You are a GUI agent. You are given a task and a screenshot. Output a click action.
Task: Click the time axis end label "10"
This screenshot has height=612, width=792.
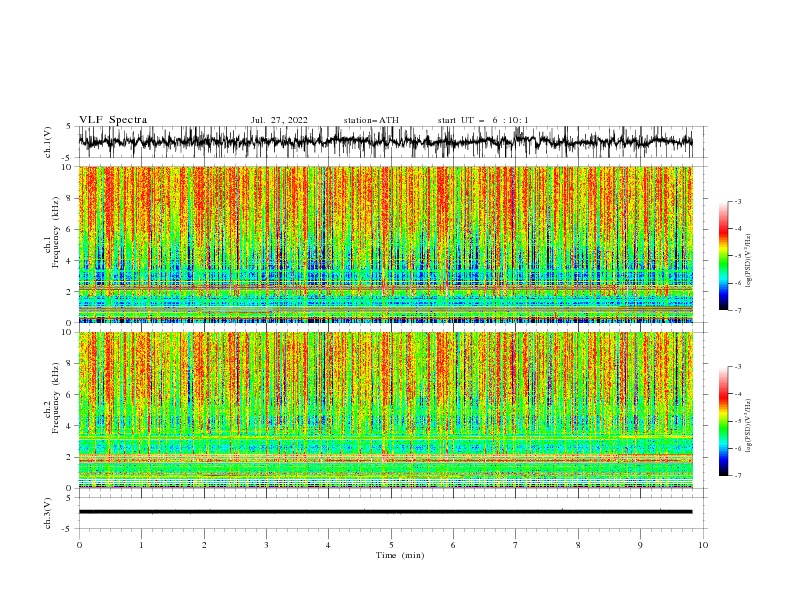(703, 545)
